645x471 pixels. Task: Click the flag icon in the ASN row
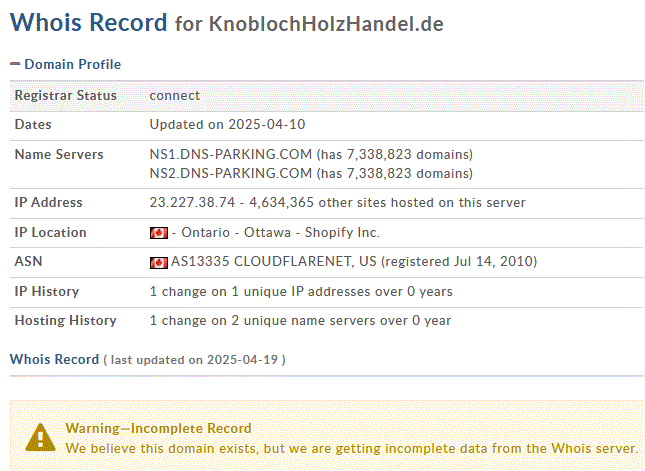click(x=159, y=262)
